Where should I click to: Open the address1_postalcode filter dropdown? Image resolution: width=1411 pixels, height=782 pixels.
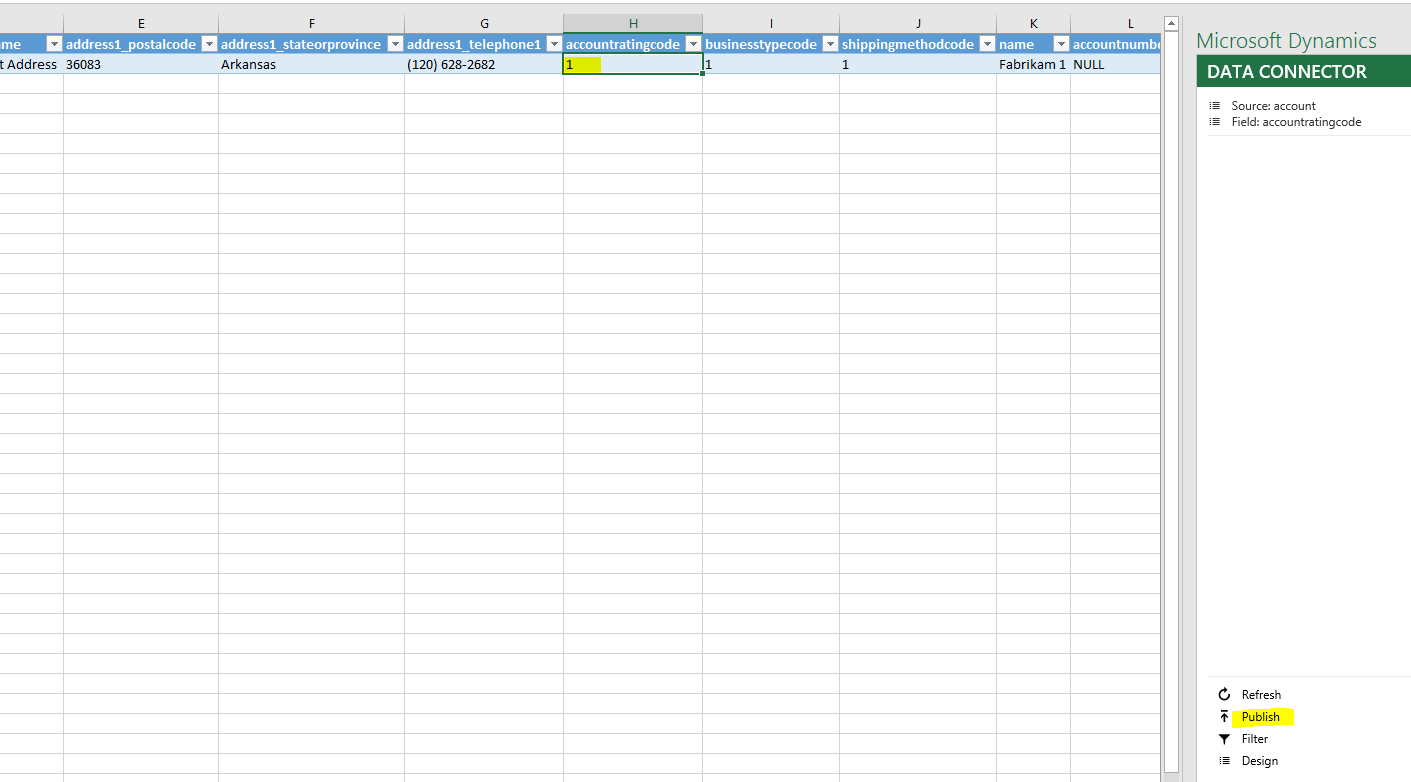click(209, 44)
